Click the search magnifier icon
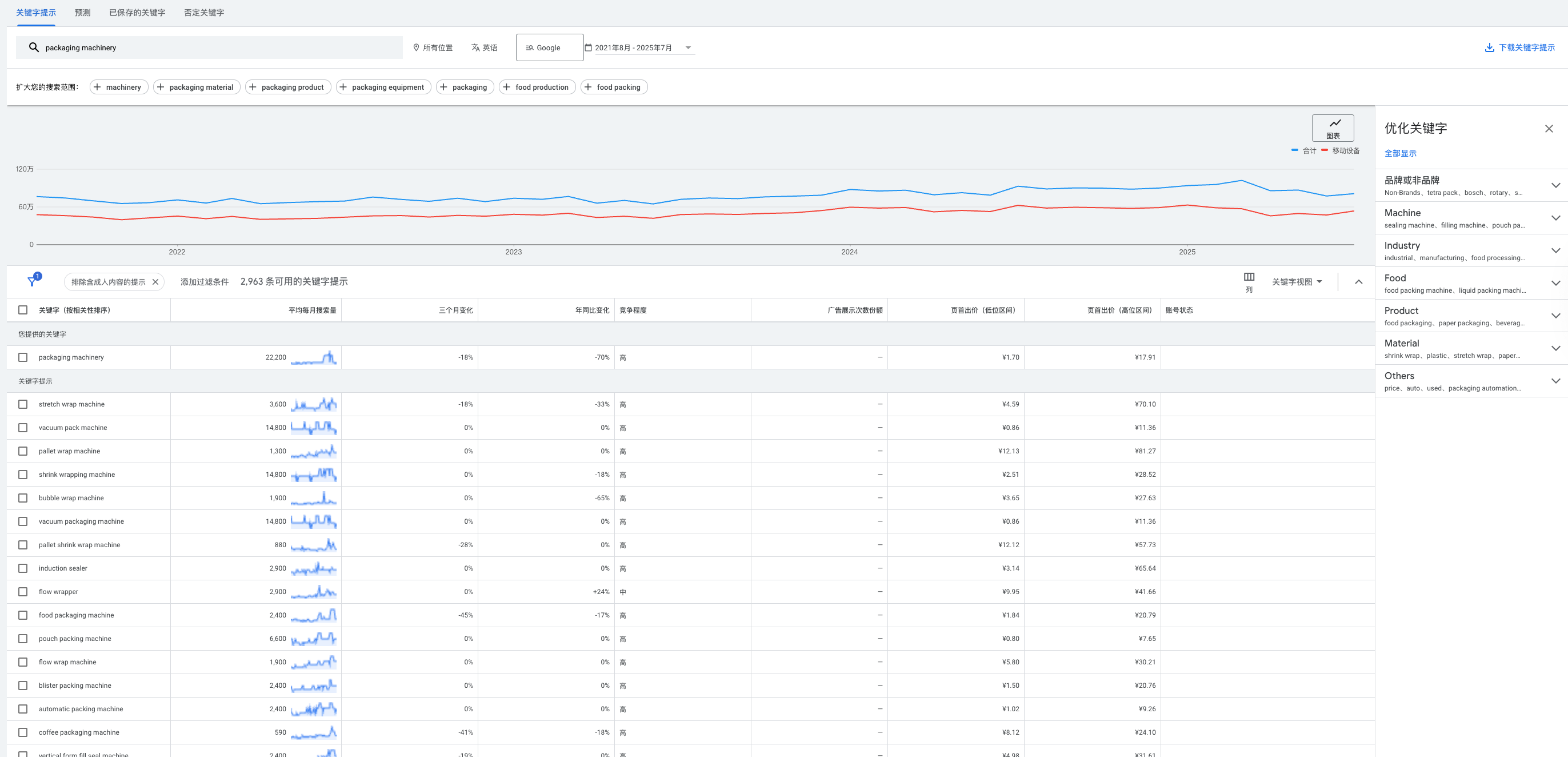 click(x=34, y=47)
